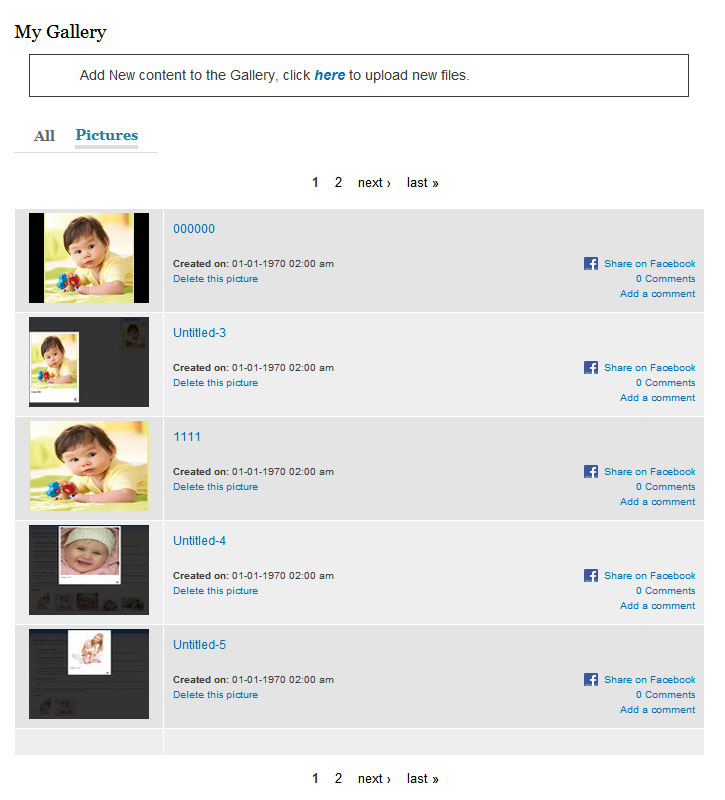The image size is (725, 800).
Task: Share Untitled-4 on Facebook text link
Action: 649,576
